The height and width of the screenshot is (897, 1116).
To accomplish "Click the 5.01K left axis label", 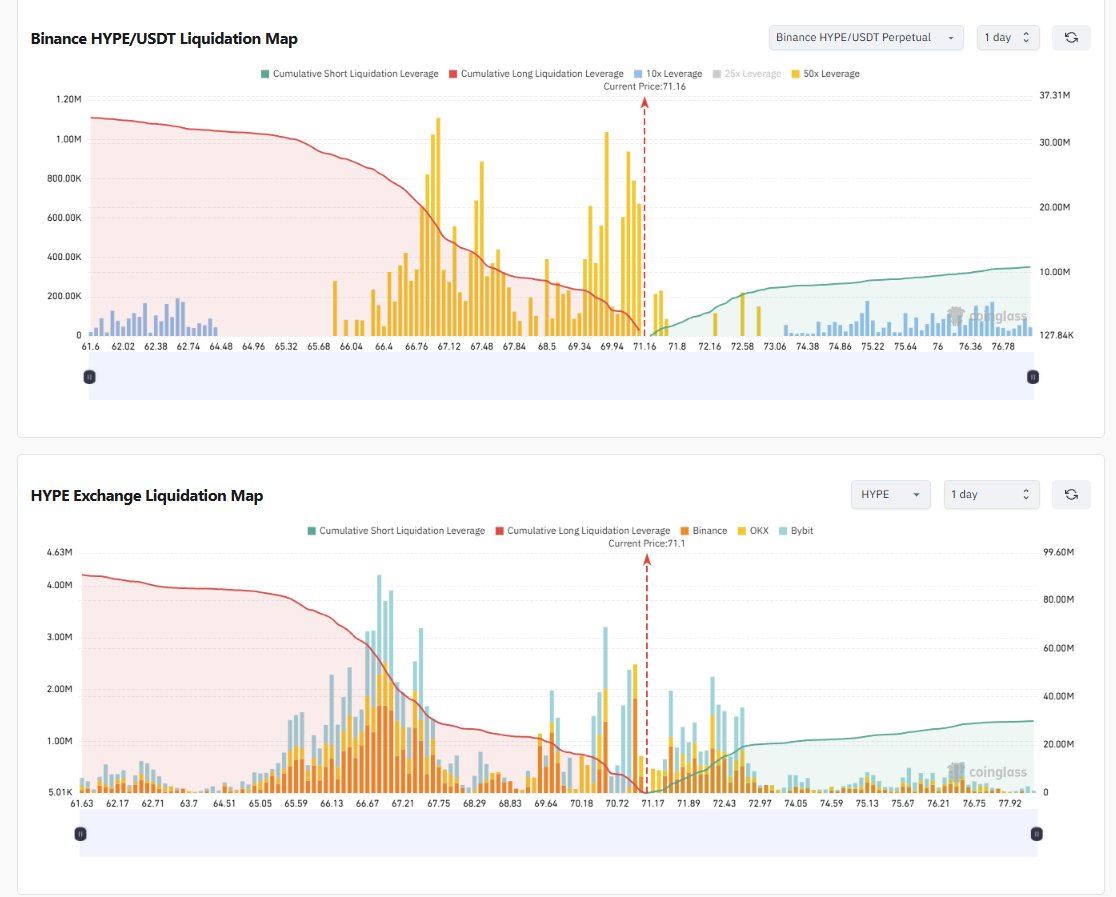I will pyautogui.click(x=60, y=792).
